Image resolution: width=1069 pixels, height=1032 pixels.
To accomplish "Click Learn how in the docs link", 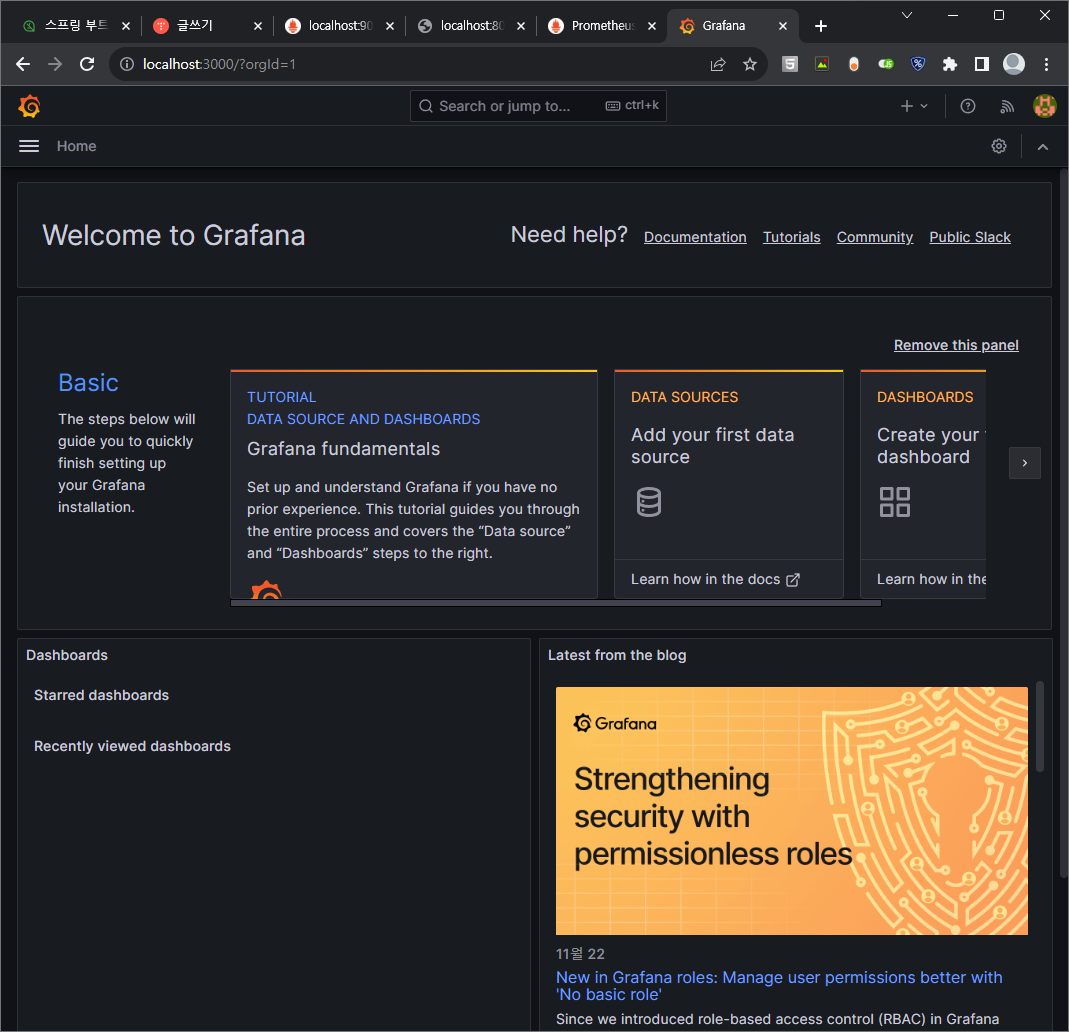I will pos(714,579).
